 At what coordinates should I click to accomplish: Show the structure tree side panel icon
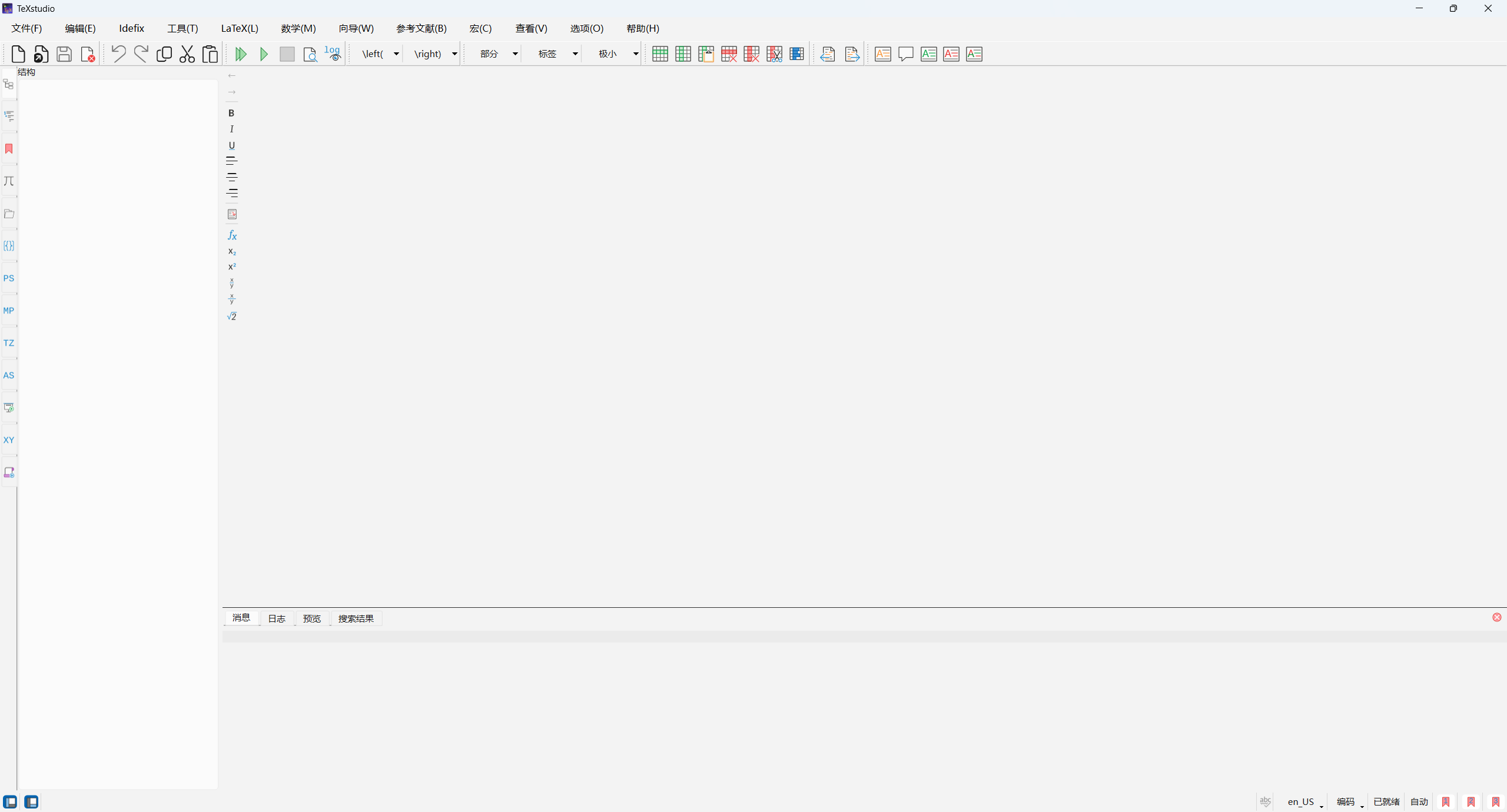coord(9,84)
